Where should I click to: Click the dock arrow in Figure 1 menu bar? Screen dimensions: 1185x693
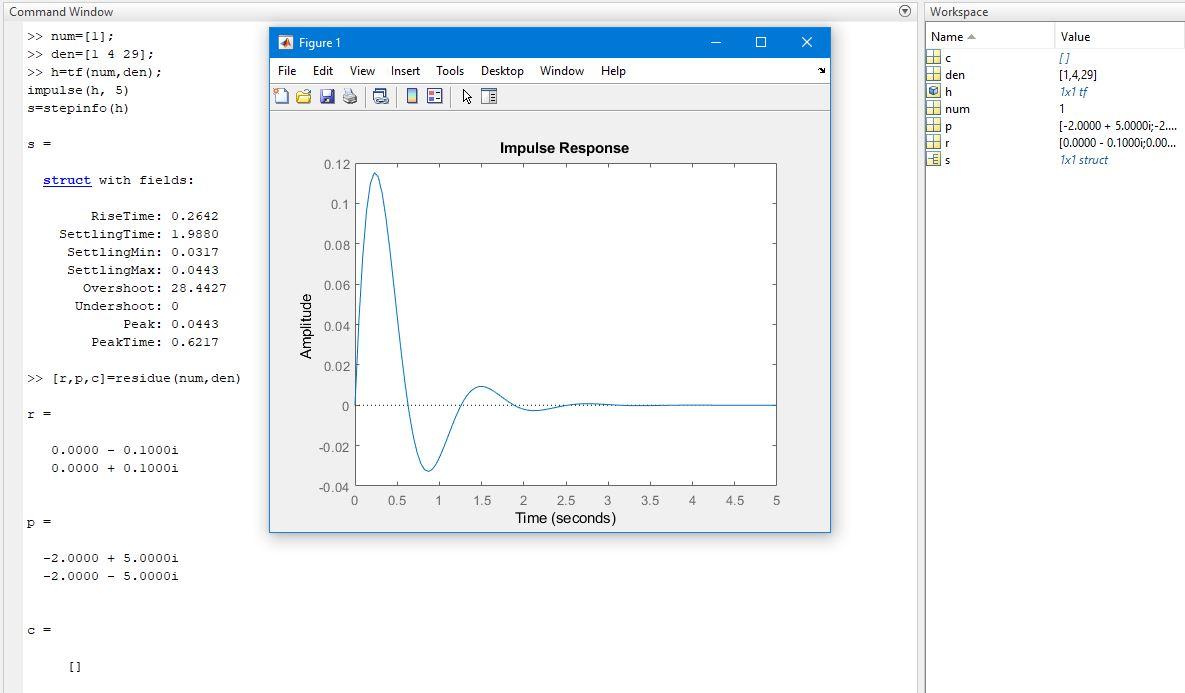(x=821, y=70)
